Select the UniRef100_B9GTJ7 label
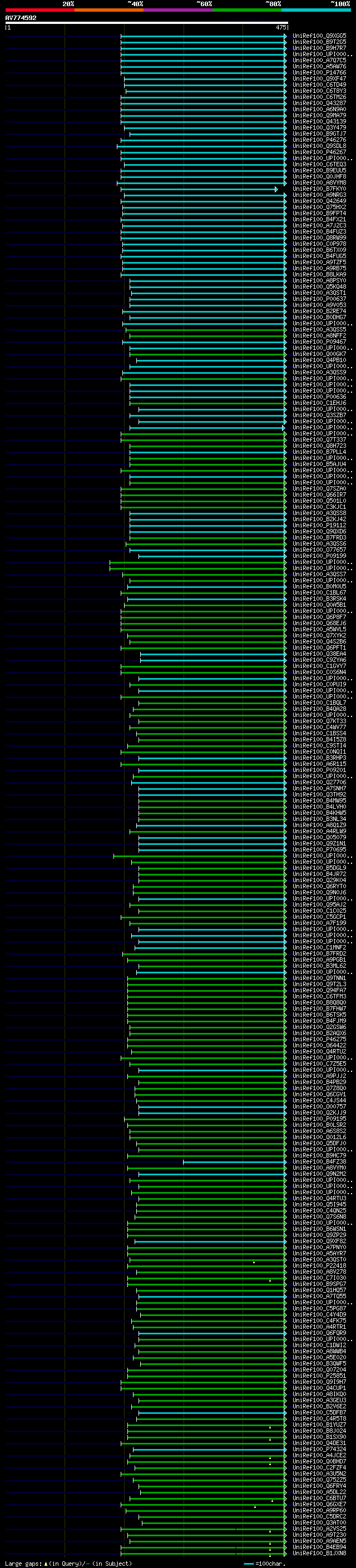 click(319, 134)
